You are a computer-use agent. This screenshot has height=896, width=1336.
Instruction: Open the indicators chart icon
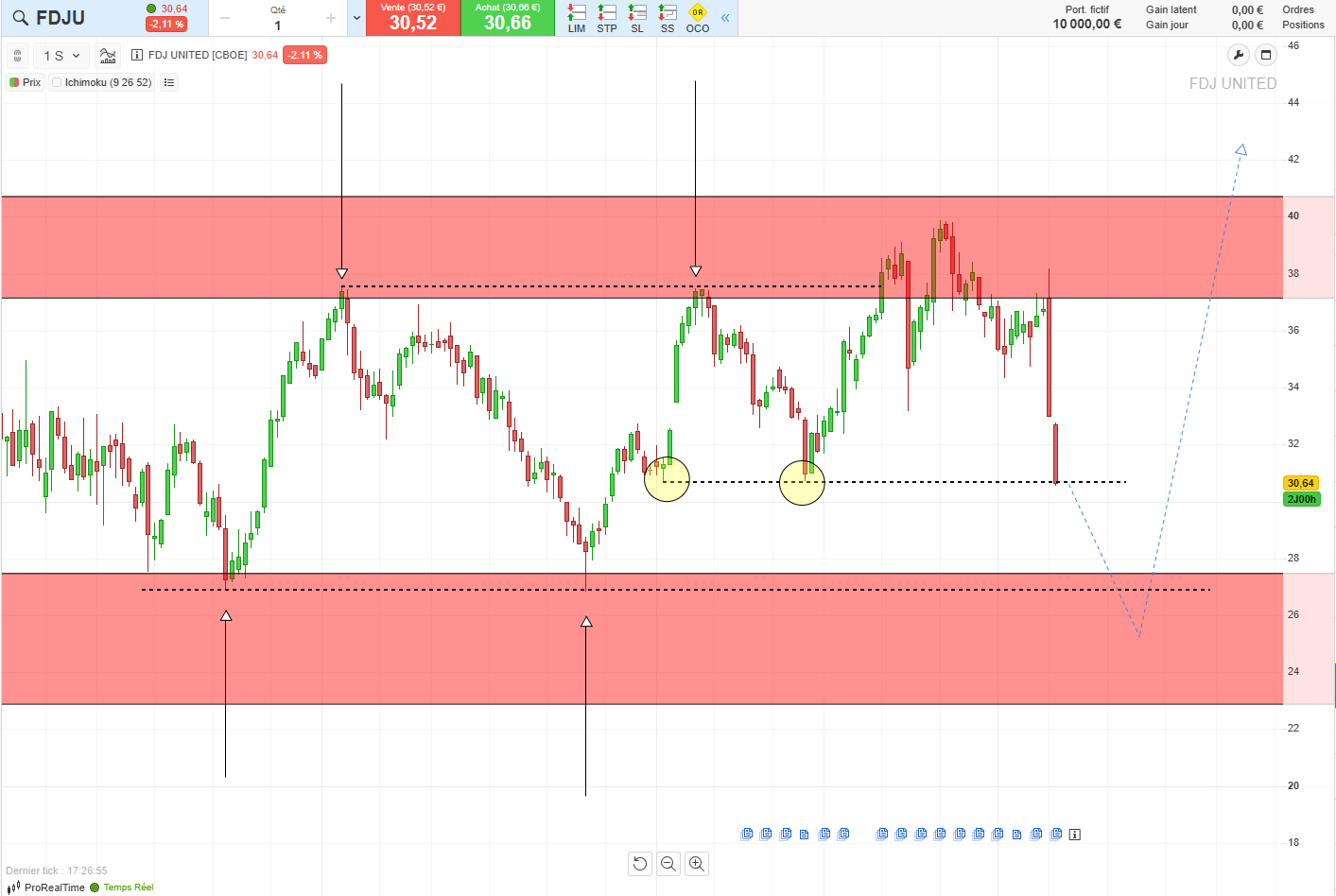pyautogui.click(x=108, y=56)
